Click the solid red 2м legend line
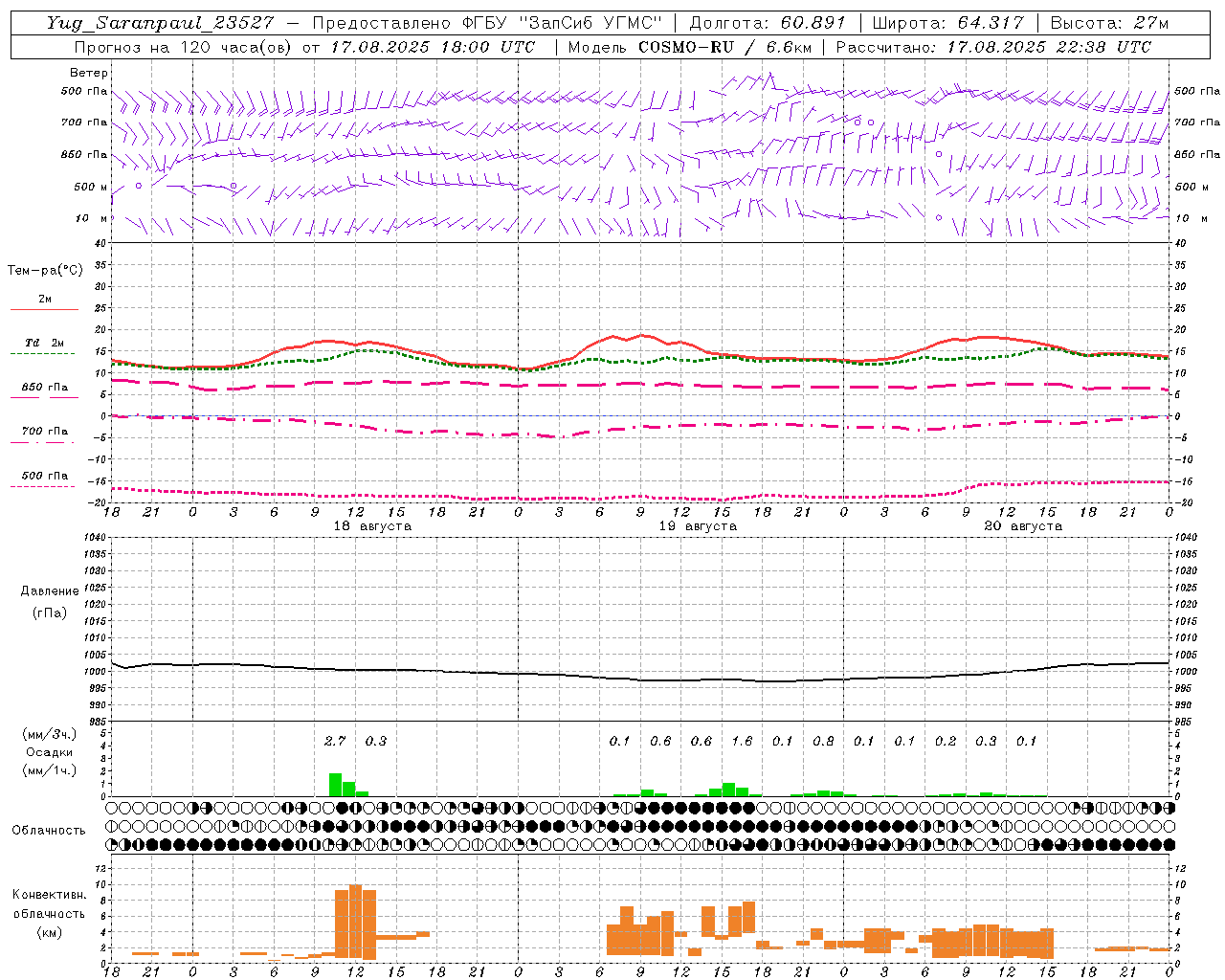The width and height of the screenshot is (1225, 980). pos(44,310)
